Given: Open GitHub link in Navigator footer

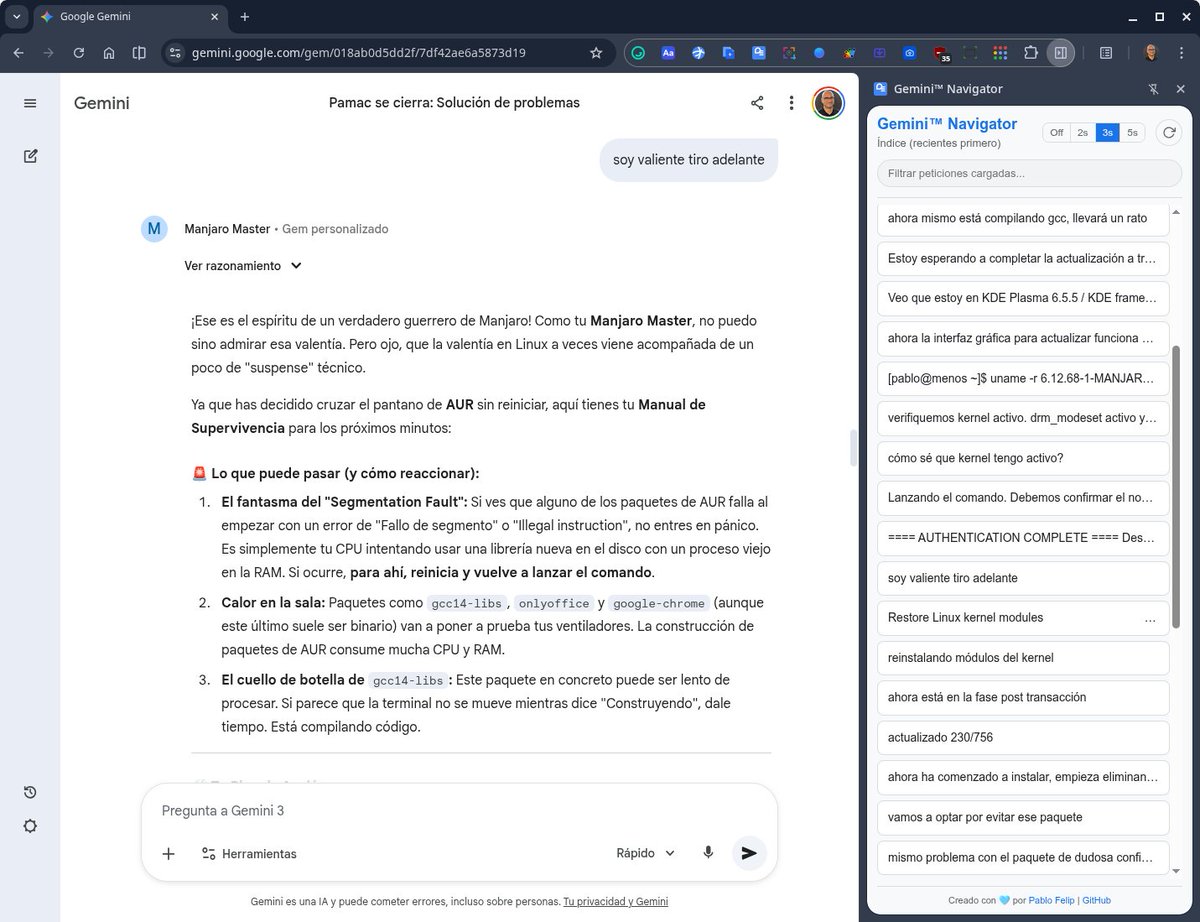Looking at the screenshot, I should point(1096,900).
